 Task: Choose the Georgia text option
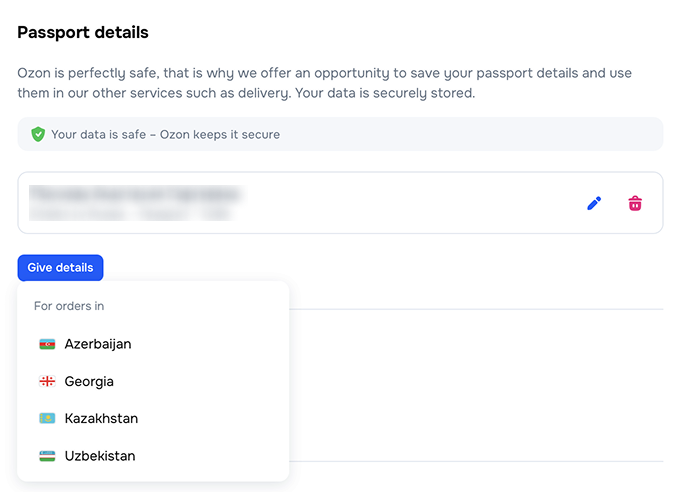(89, 381)
